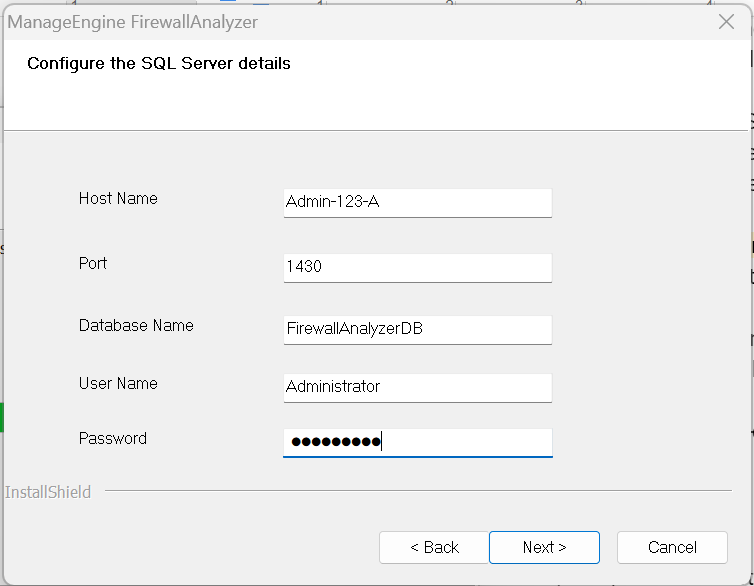Image resolution: width=754 pixels, height=586 pixels.
Task: Click the separator line under the header banner
Action: click(x=375, y=130)
